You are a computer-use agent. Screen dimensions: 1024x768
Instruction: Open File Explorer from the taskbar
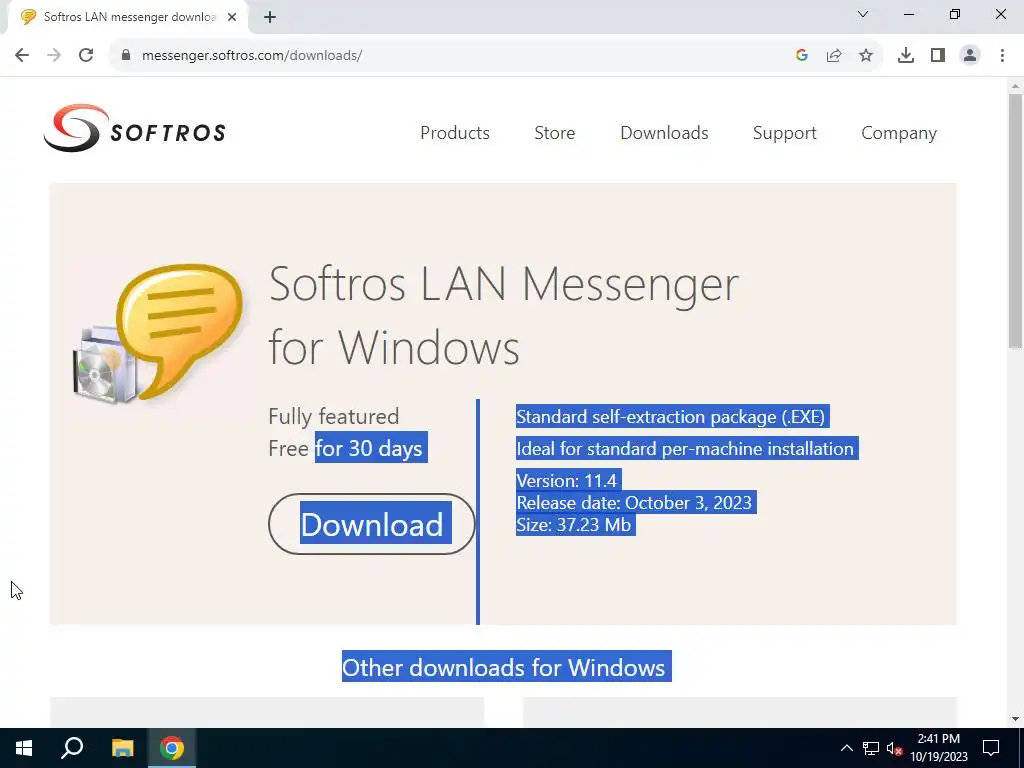point(122,748)
